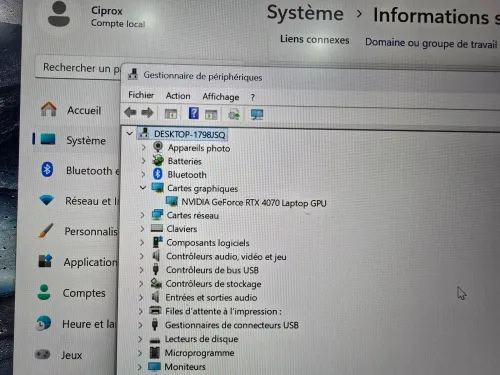Screen dimensions: 500x375
Task: Scan for hardware changes monitor icon
Action: 257,115
